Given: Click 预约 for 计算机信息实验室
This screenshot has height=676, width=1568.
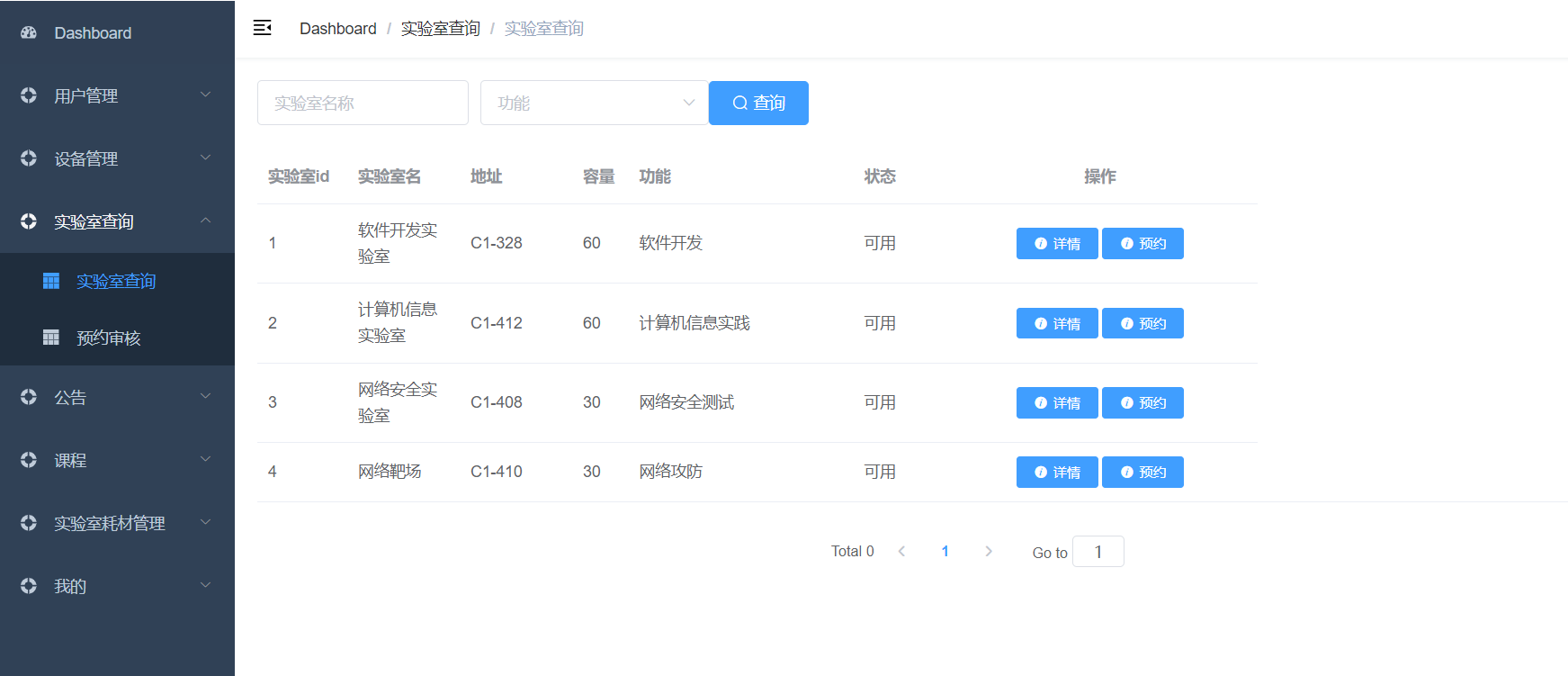Looking at the screenshot, I should pos(1142,323).
